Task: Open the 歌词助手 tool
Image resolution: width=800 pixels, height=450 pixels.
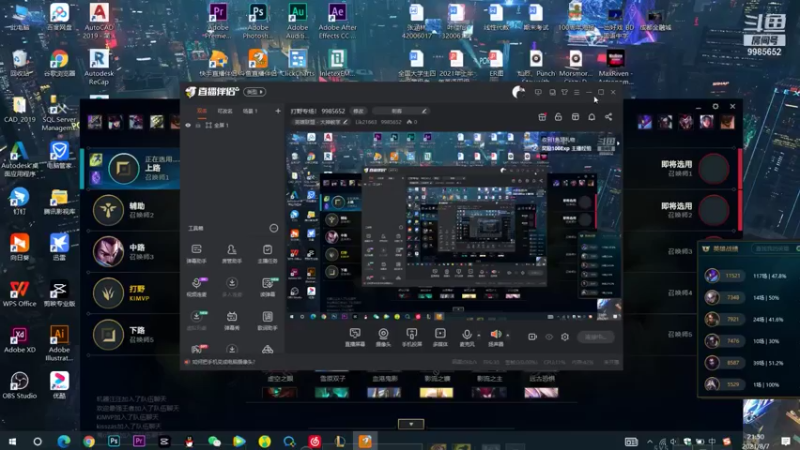Action: point(267,321)
